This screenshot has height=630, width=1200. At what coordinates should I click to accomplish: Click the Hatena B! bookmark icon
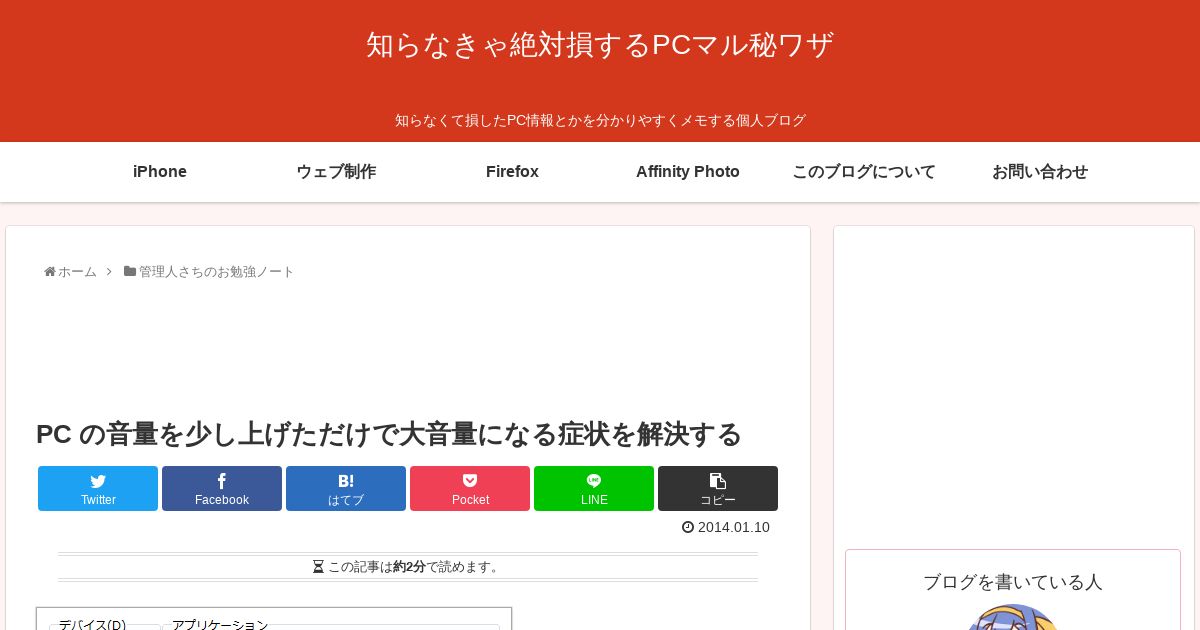(x=346, y=481)
